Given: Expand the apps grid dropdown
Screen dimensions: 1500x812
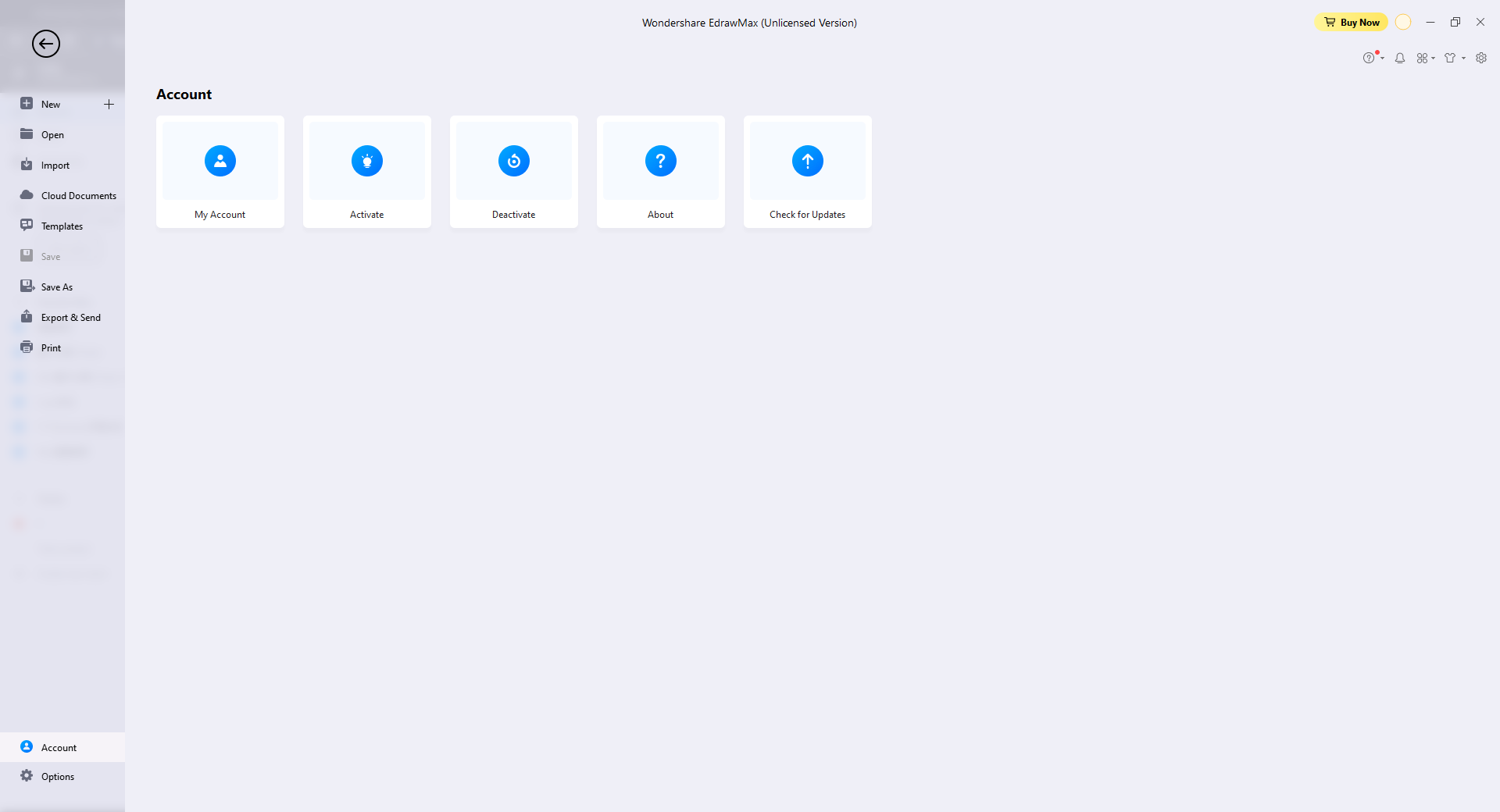Looking at the screenshot, I should pos(1426,58).
